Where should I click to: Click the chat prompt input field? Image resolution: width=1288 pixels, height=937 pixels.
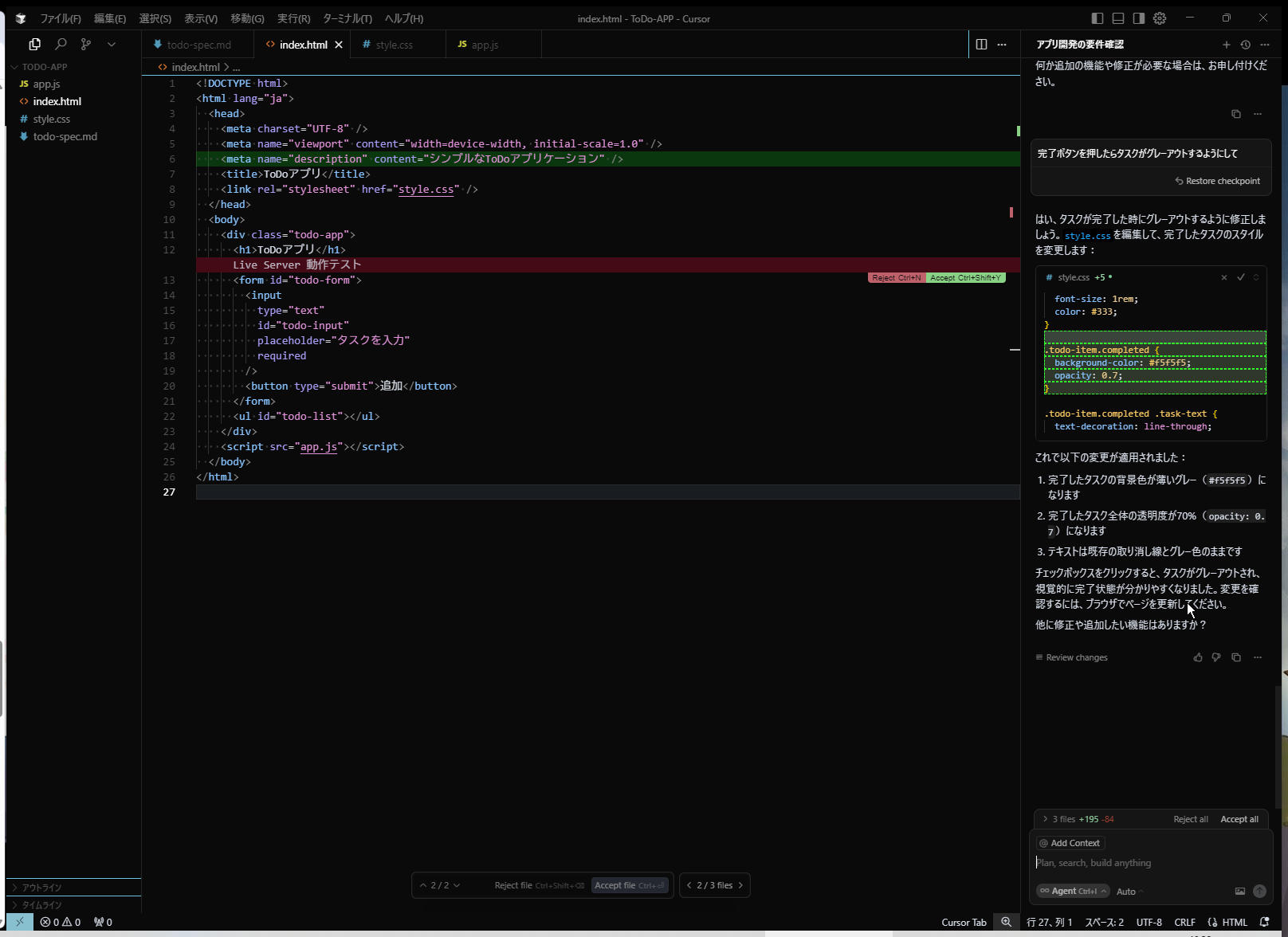click(1148, 863)
